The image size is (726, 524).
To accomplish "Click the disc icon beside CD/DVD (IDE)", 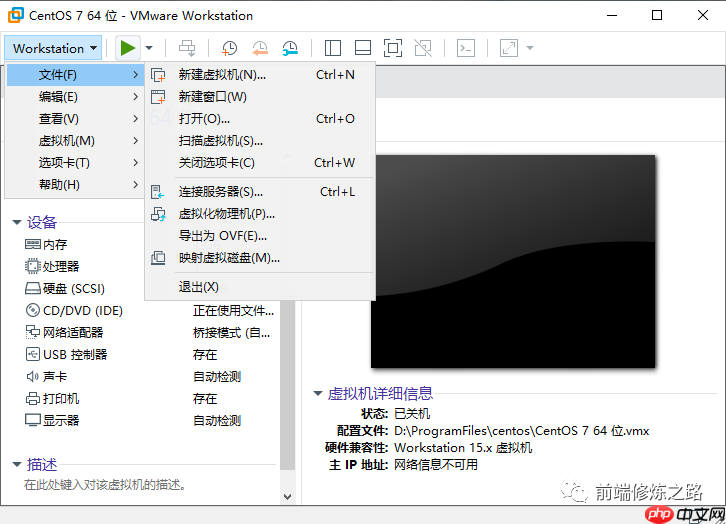I will pos(32,310).
